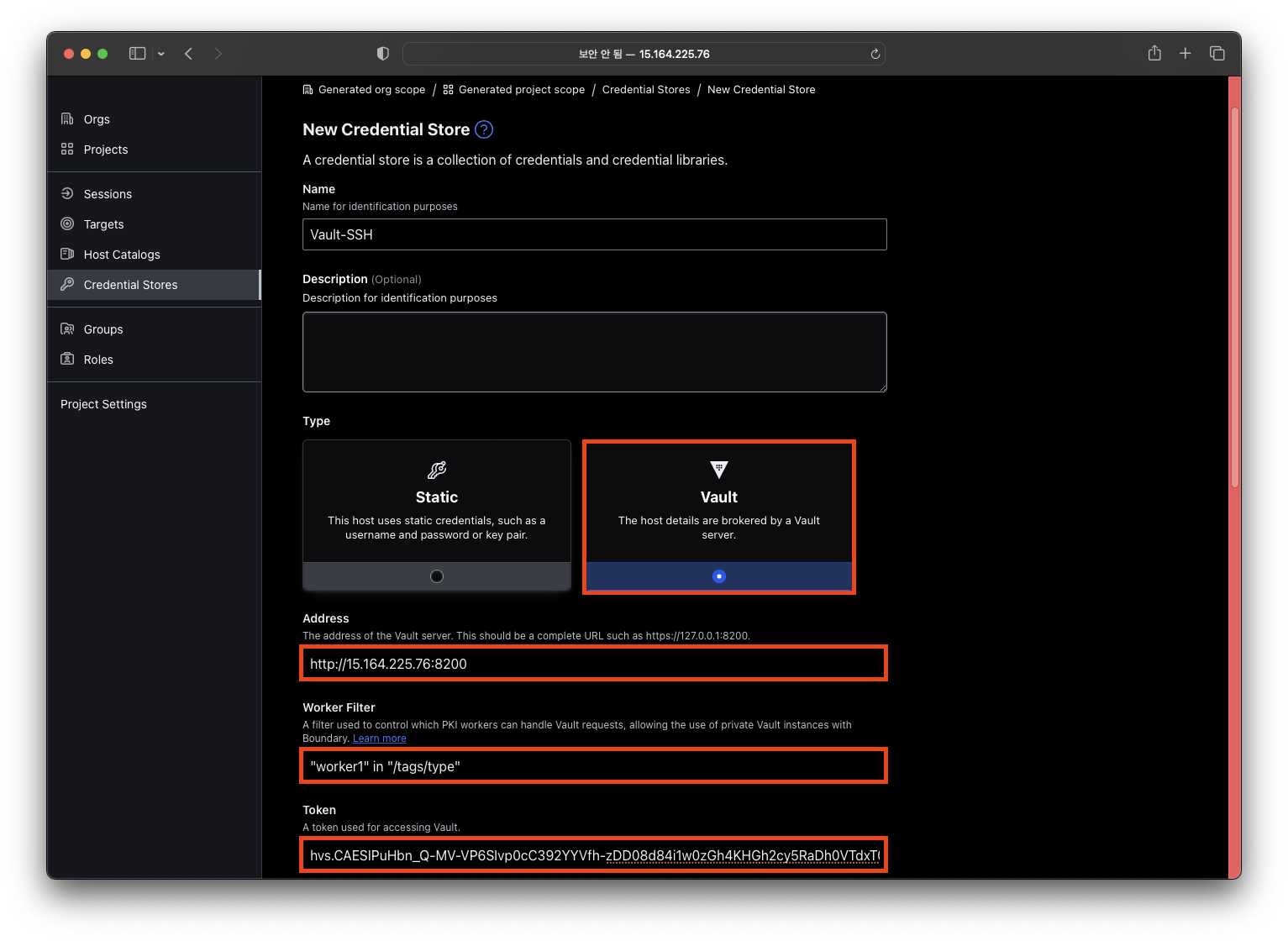Click the org scope breadcrumb icon
The image size is (1288, 941).
coord(308,90)
